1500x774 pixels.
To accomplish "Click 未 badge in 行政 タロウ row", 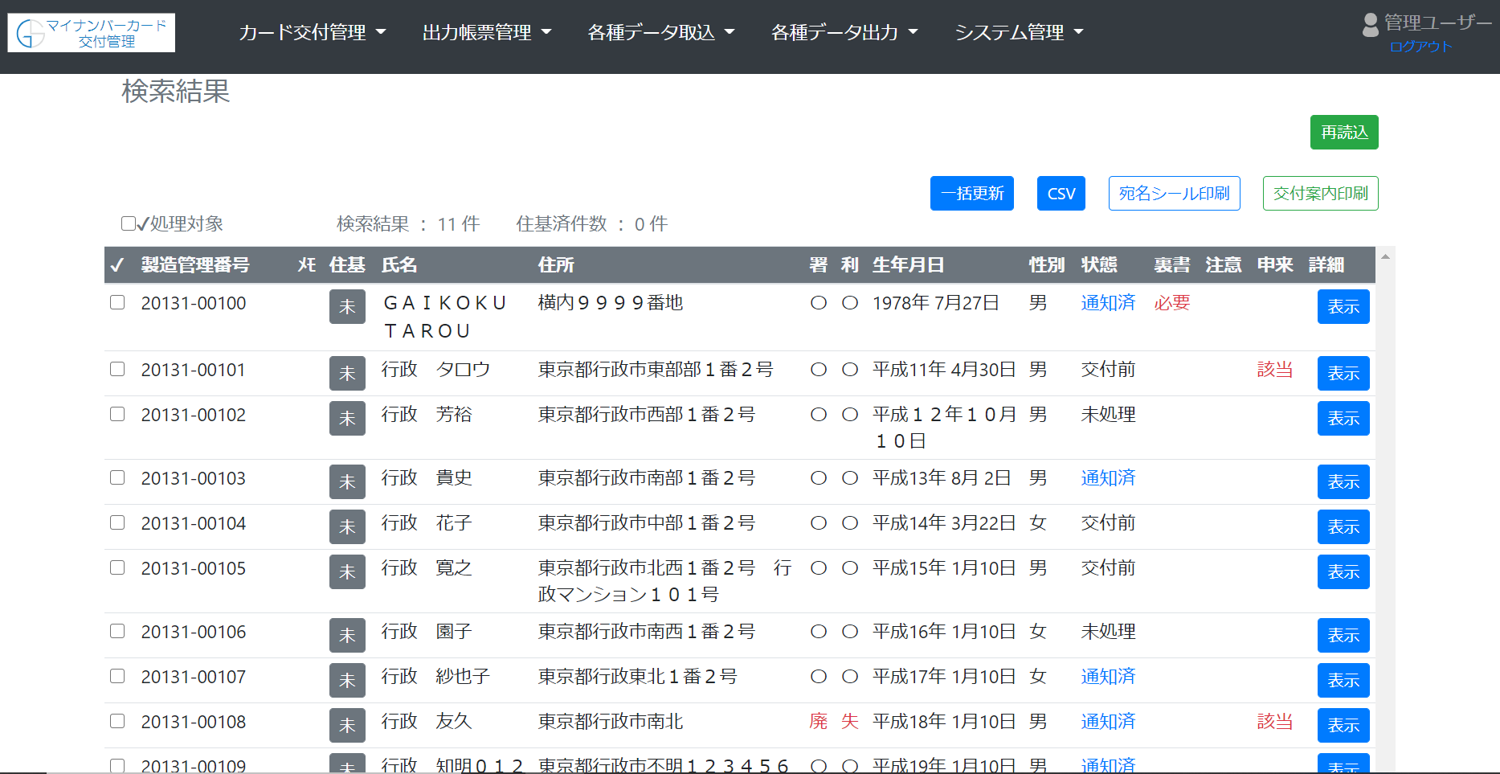I will point(347,373).
